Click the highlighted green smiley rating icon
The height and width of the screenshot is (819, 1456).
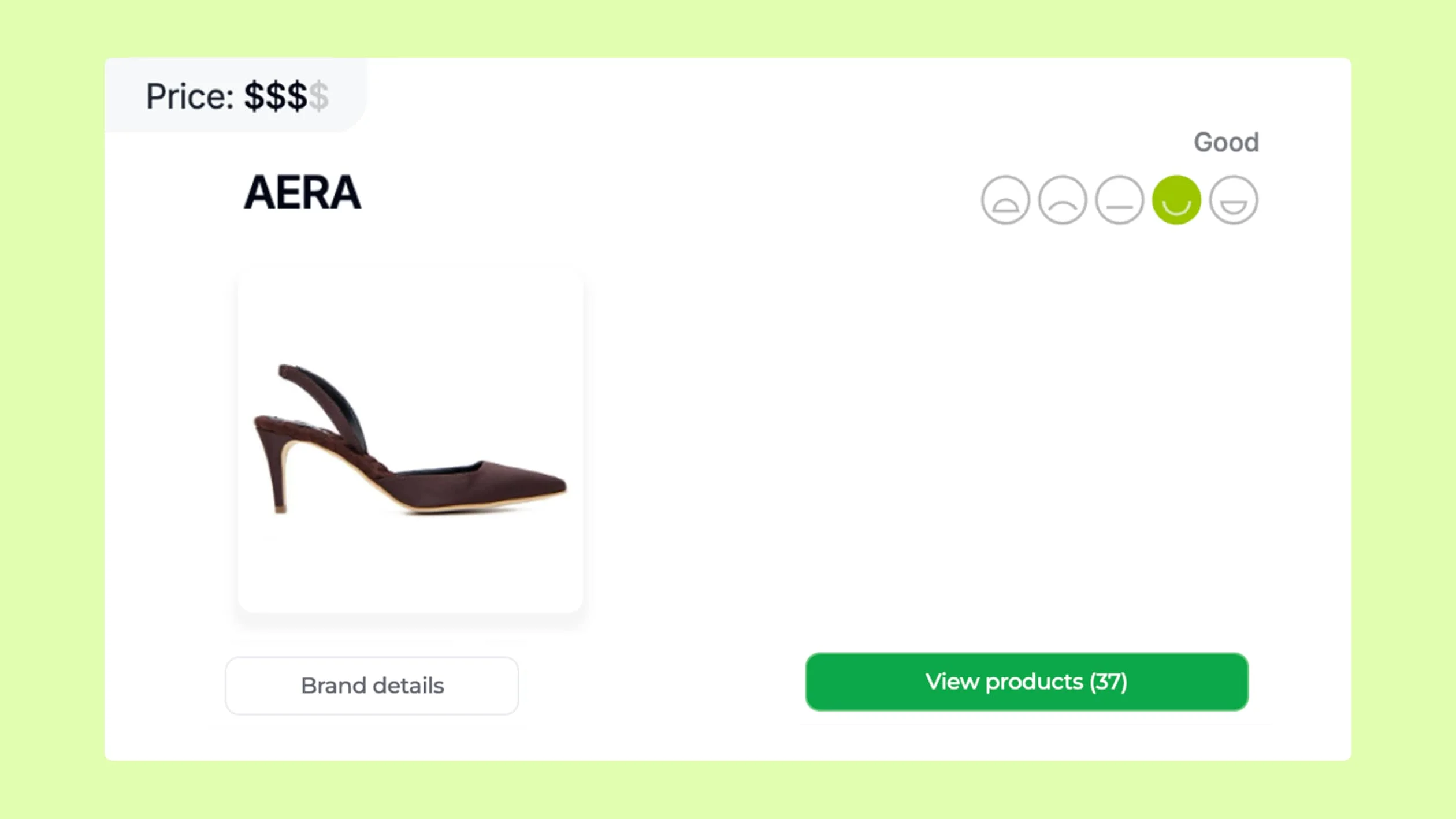click(x=1176, y=199)
